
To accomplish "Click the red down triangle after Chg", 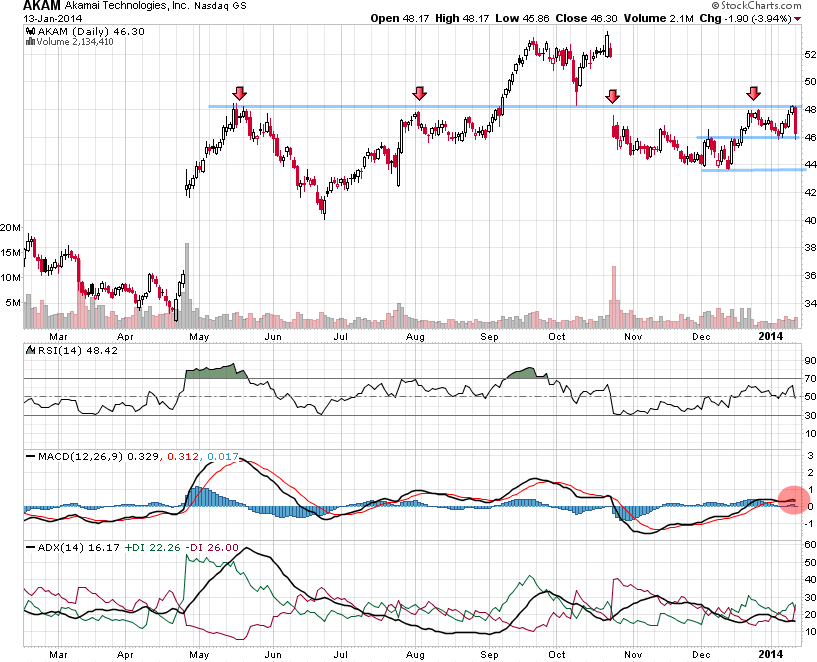I will point(797,19).
